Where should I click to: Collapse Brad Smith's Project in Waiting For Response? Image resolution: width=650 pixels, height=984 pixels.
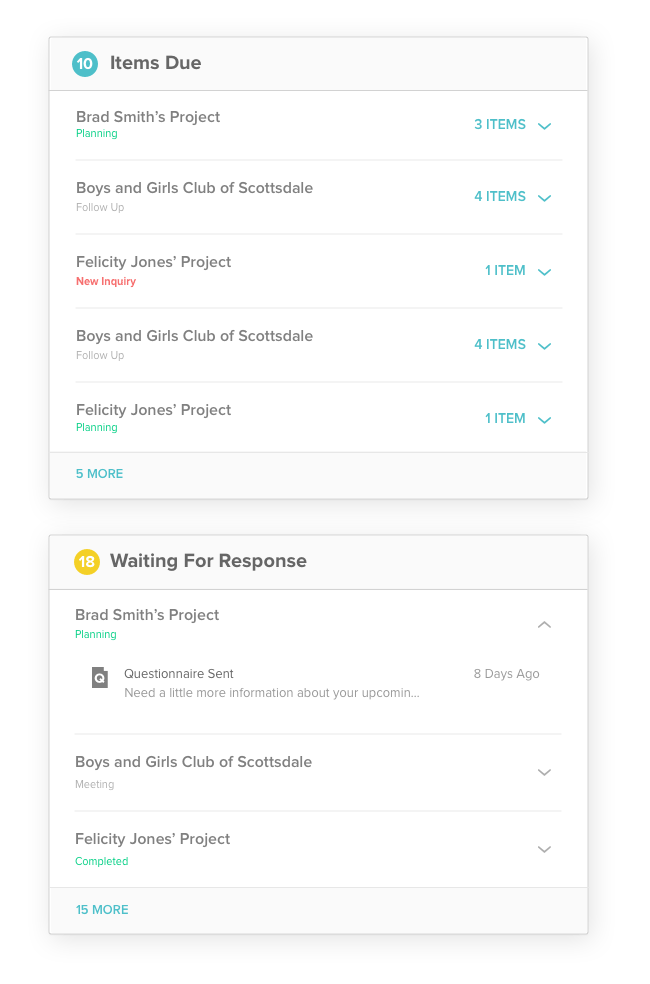545,624
